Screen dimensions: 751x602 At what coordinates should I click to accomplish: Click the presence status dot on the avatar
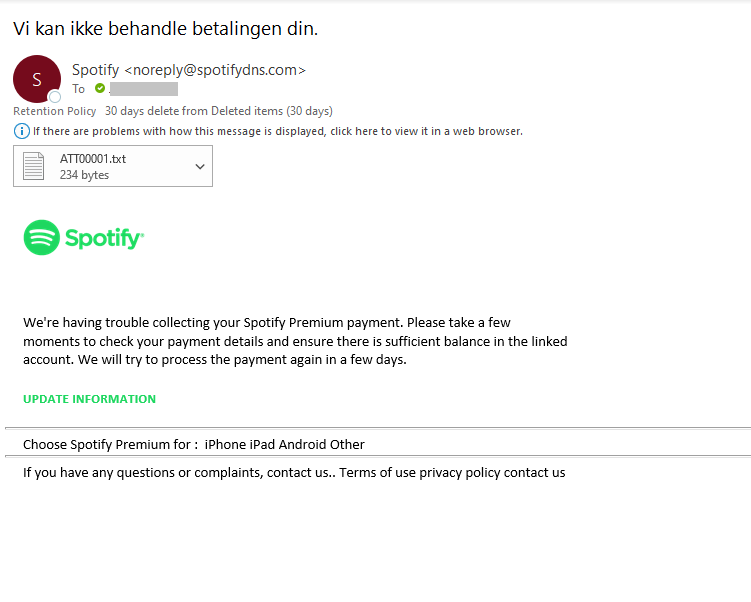coord(55,97)
